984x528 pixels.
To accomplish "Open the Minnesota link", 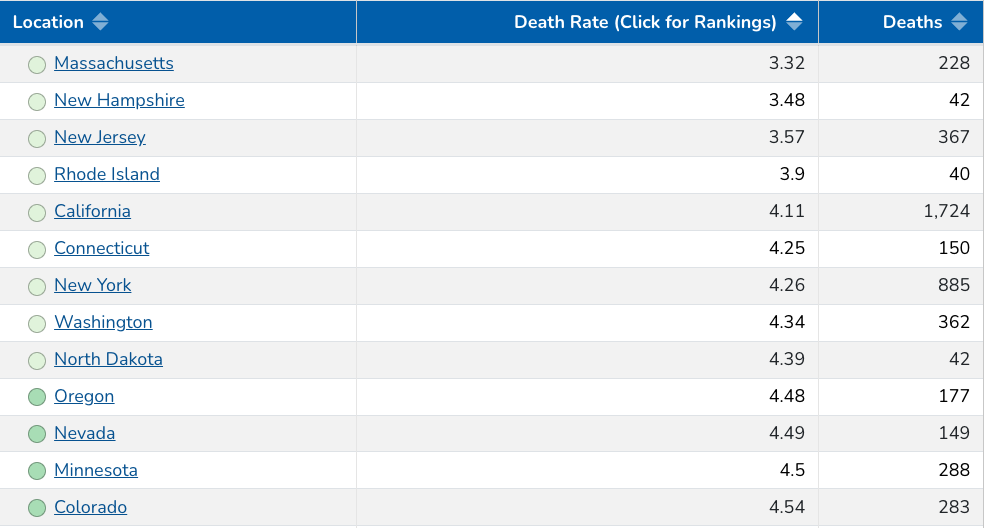I will pyautogui.click(x=95, y=470).
